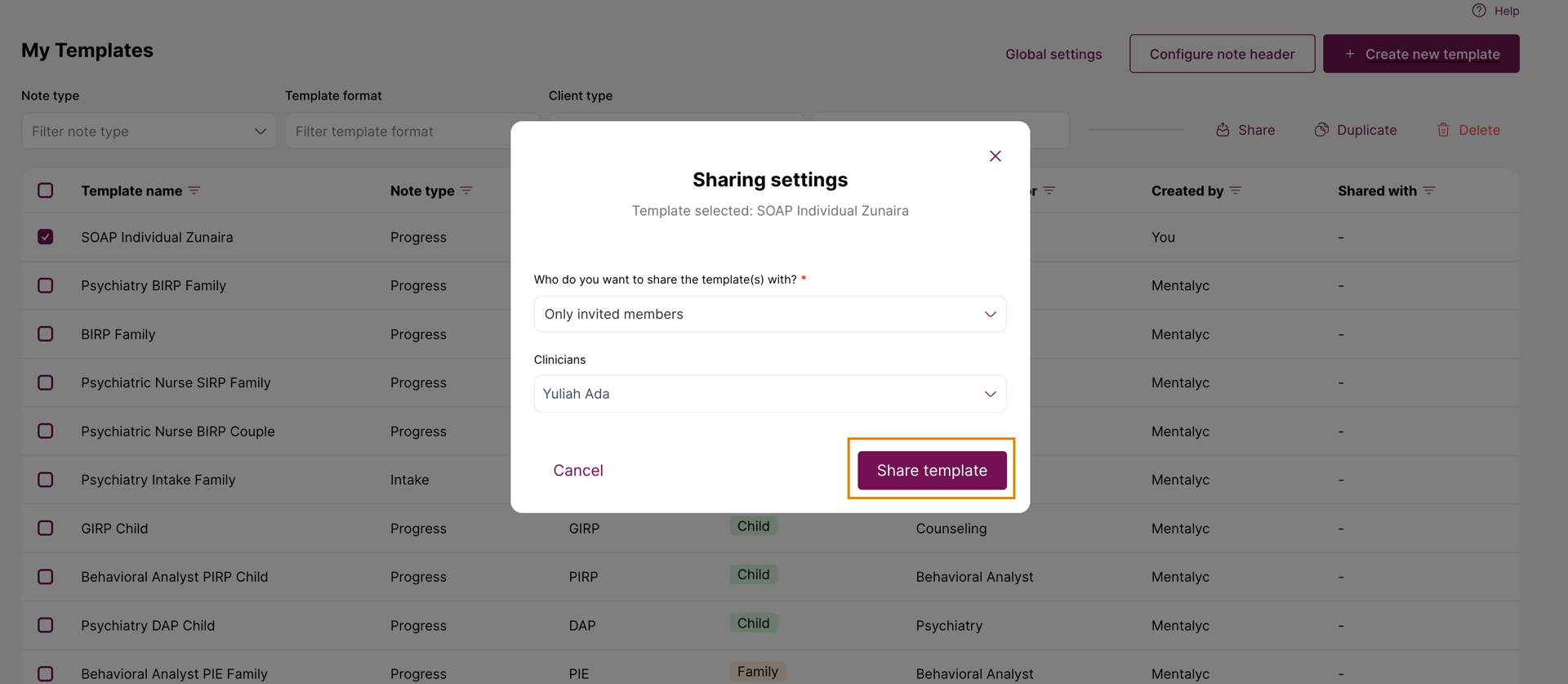1568x684 pixels.
Task: Toggle the select-all header checkbox
Action: (x=46, y=190)
